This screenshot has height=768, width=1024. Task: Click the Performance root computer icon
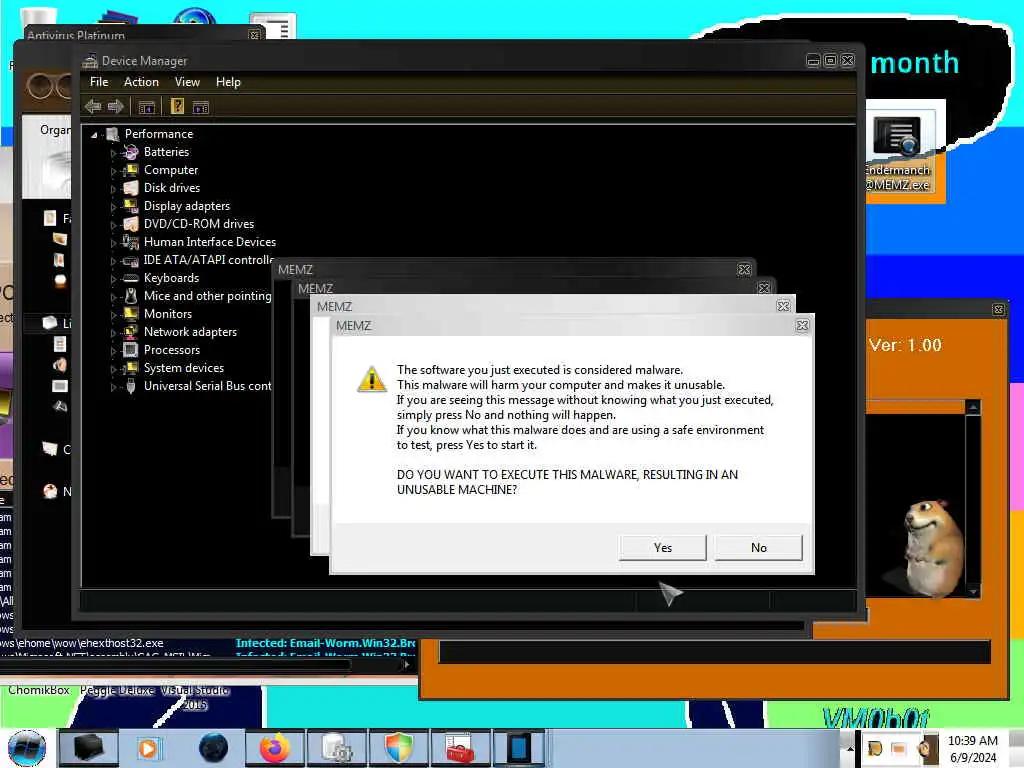pyautogui.click(x=112, y=135)
